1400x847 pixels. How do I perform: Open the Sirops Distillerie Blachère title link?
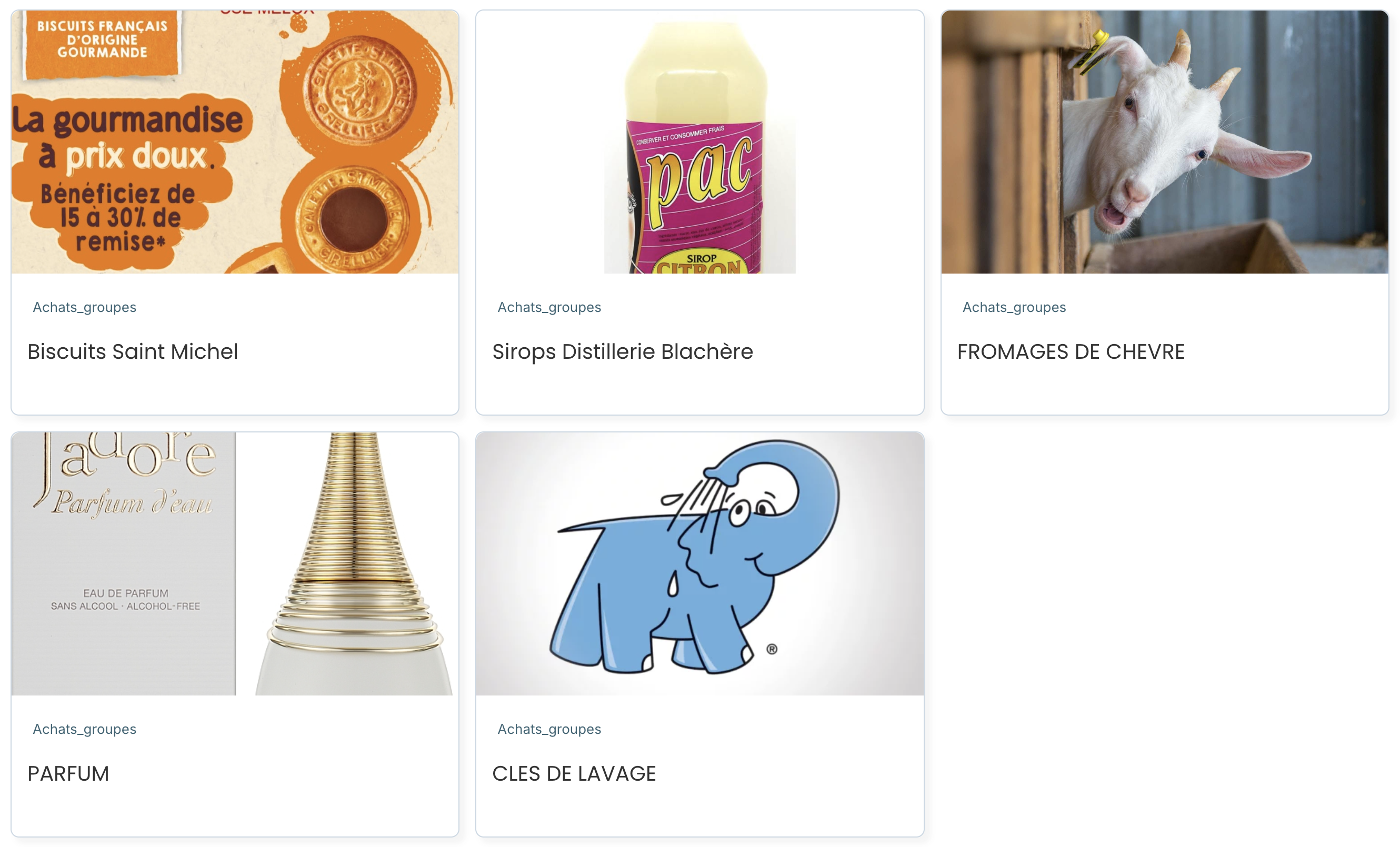622,351
